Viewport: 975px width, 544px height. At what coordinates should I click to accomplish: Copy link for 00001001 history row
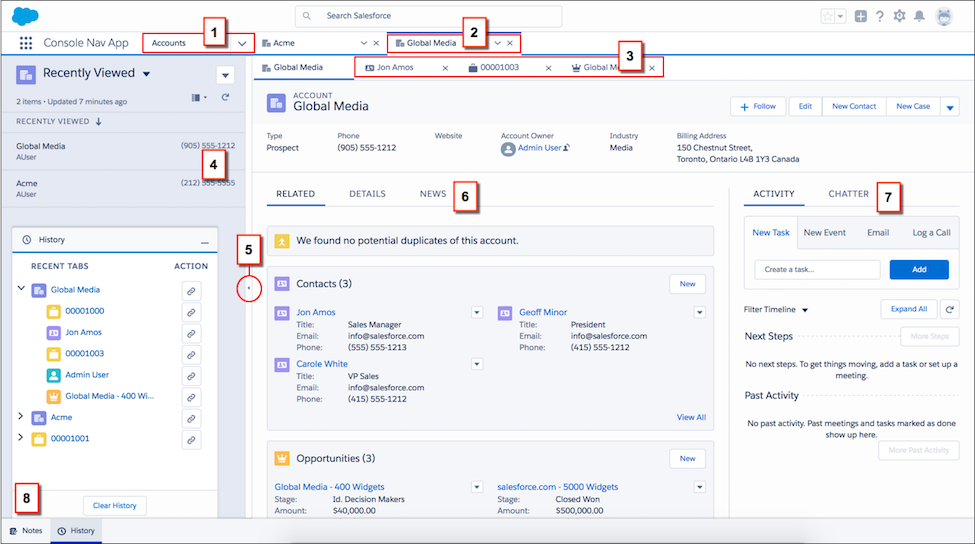coord(192,440)
